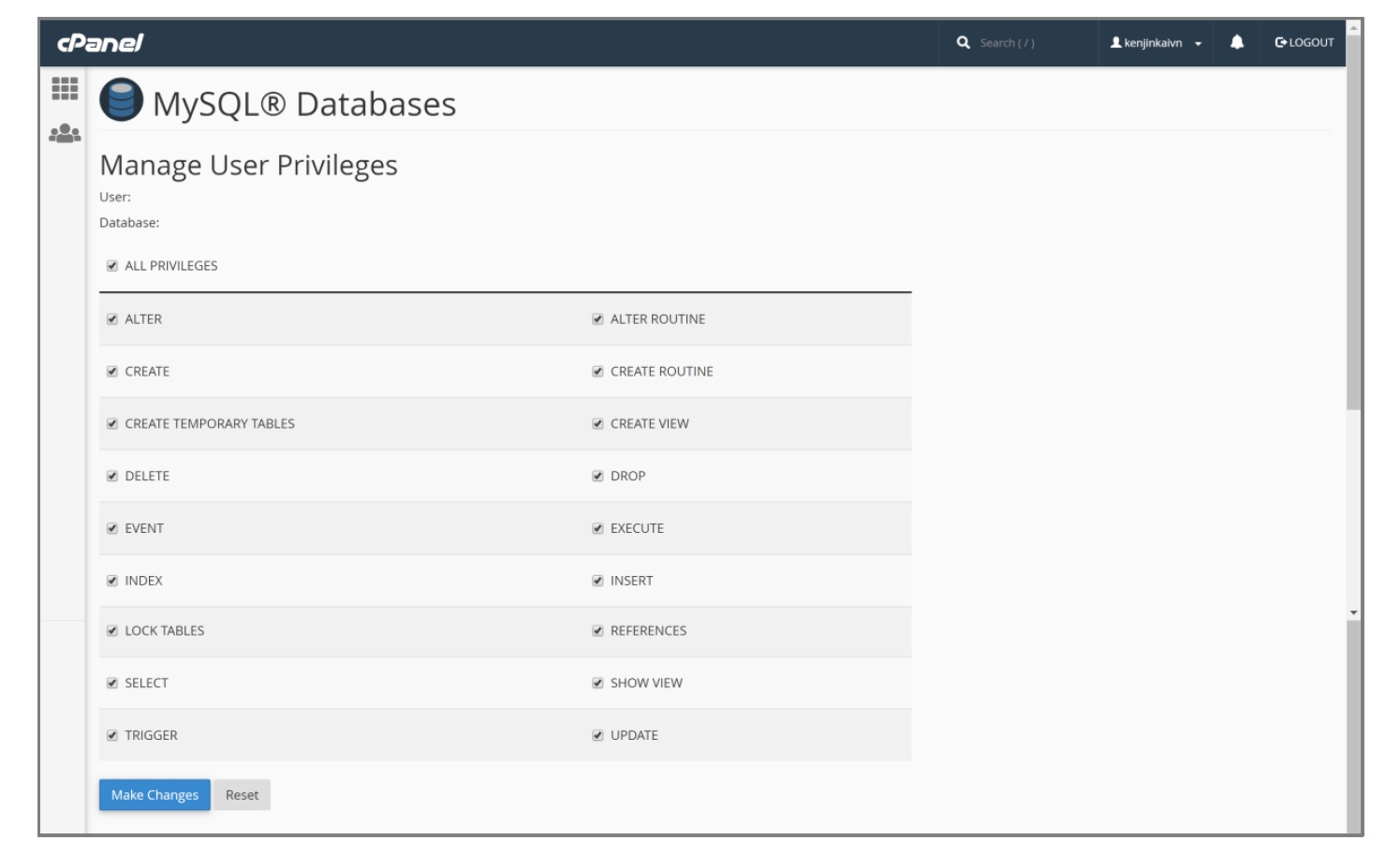Click the cPanel logo

pos(100,42)
